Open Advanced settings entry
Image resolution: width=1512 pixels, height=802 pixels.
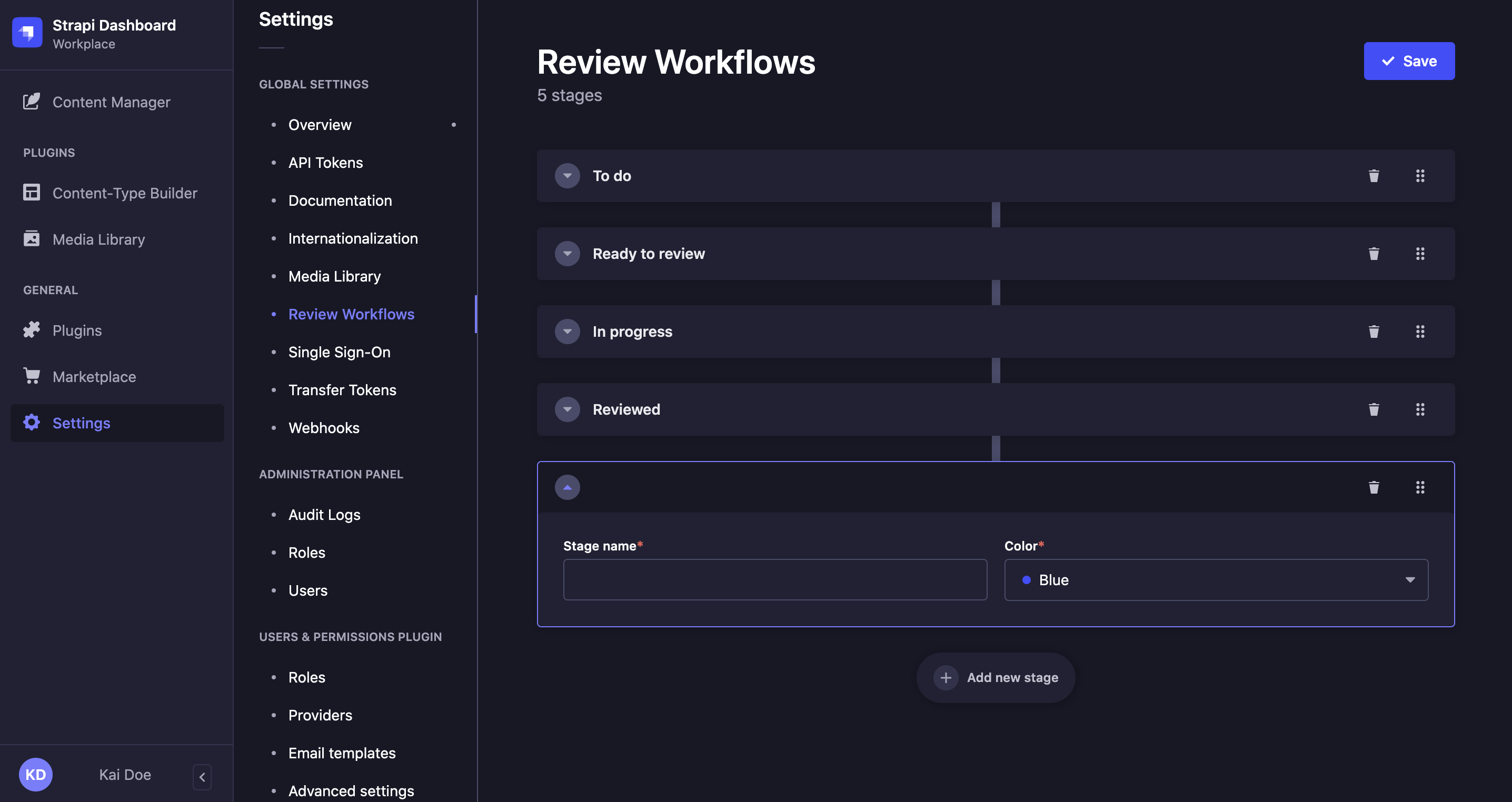[351, 791]
